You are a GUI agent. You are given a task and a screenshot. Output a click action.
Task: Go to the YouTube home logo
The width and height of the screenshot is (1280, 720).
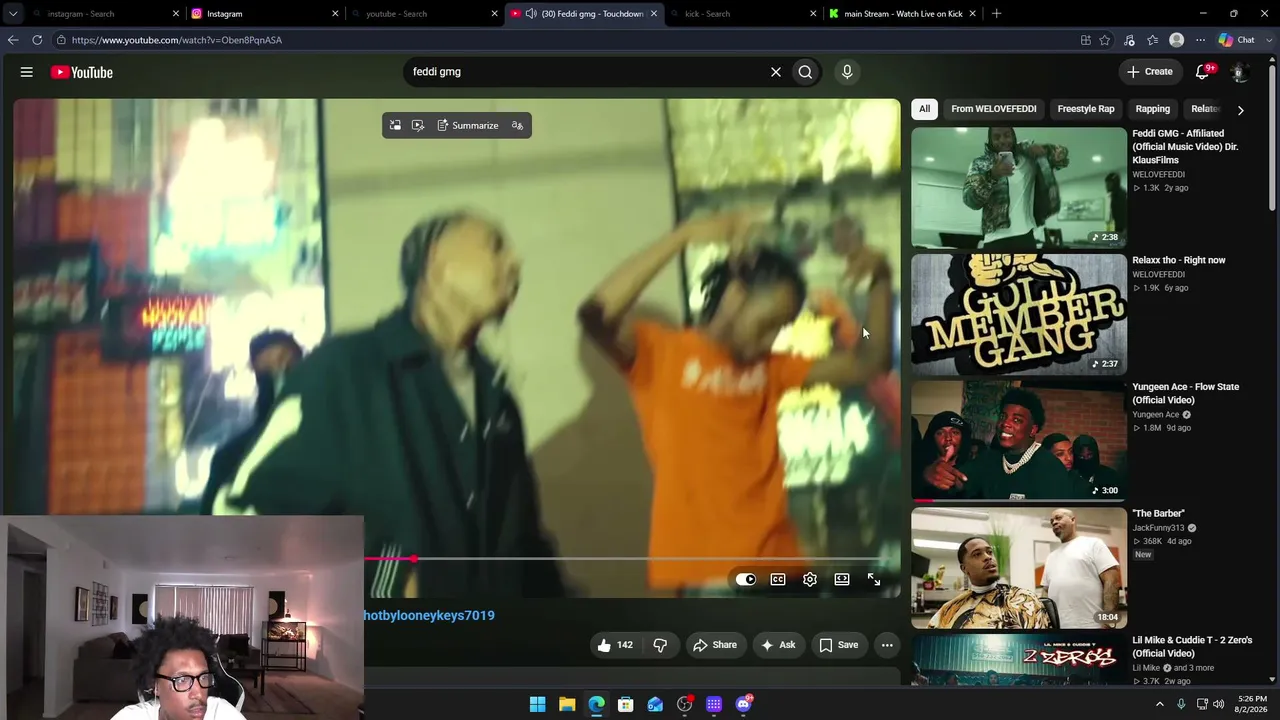(x=81, y=72)
